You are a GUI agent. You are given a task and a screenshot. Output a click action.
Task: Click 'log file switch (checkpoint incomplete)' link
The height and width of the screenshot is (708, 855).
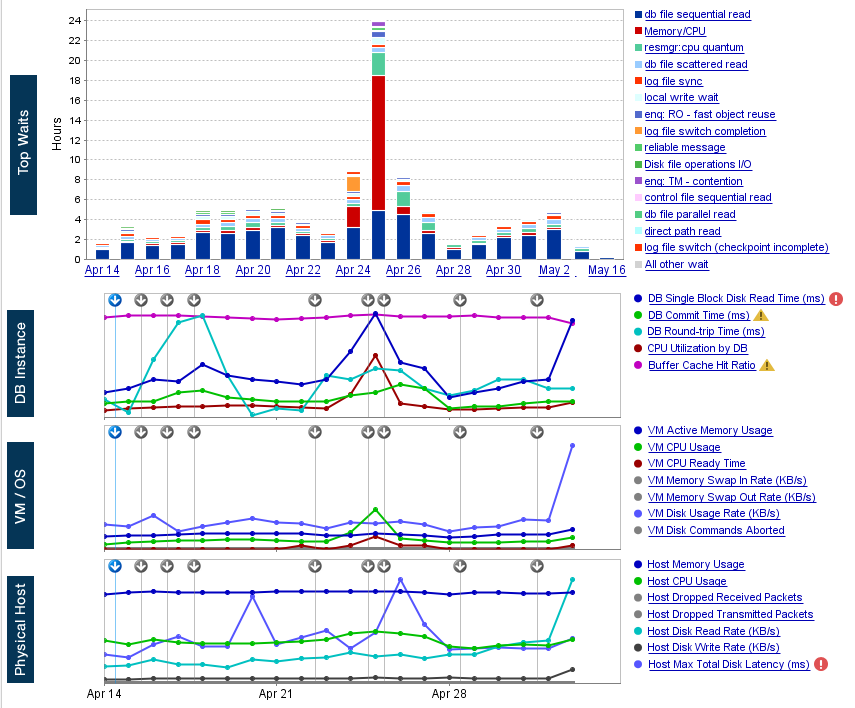[736, 248]
